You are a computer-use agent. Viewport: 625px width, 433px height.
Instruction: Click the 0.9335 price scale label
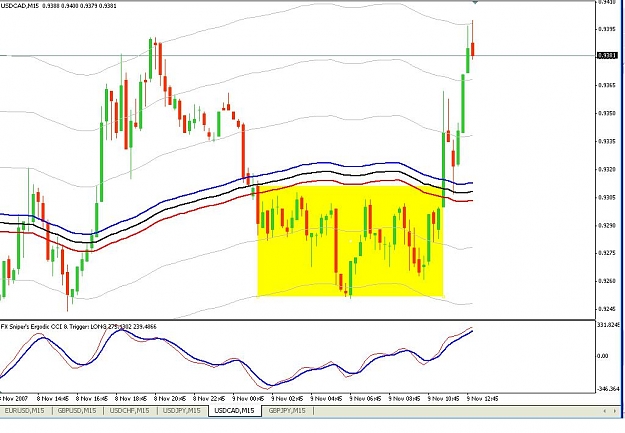pyautogui.click(x=607, y=141)
